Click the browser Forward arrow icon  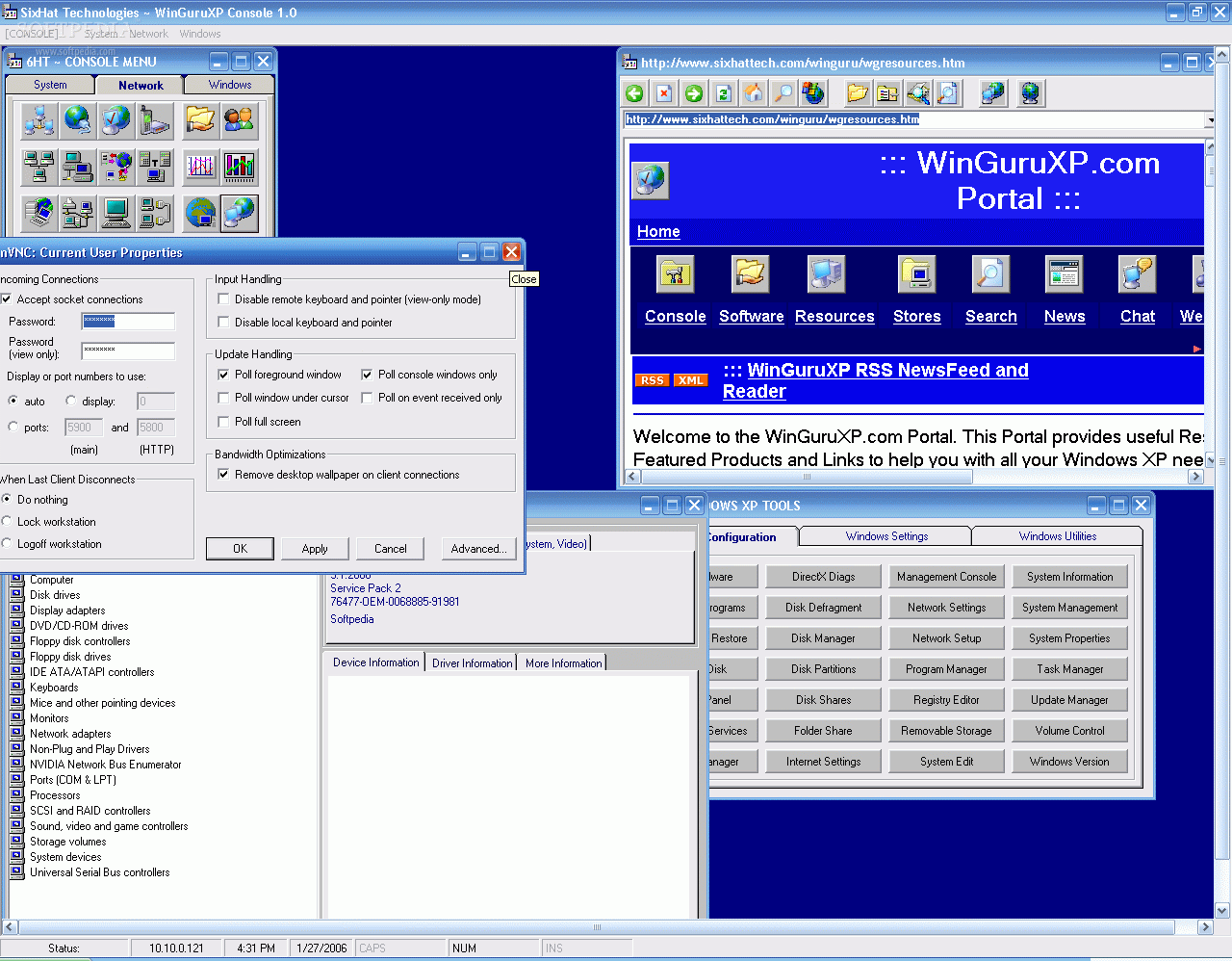(694, 93)
